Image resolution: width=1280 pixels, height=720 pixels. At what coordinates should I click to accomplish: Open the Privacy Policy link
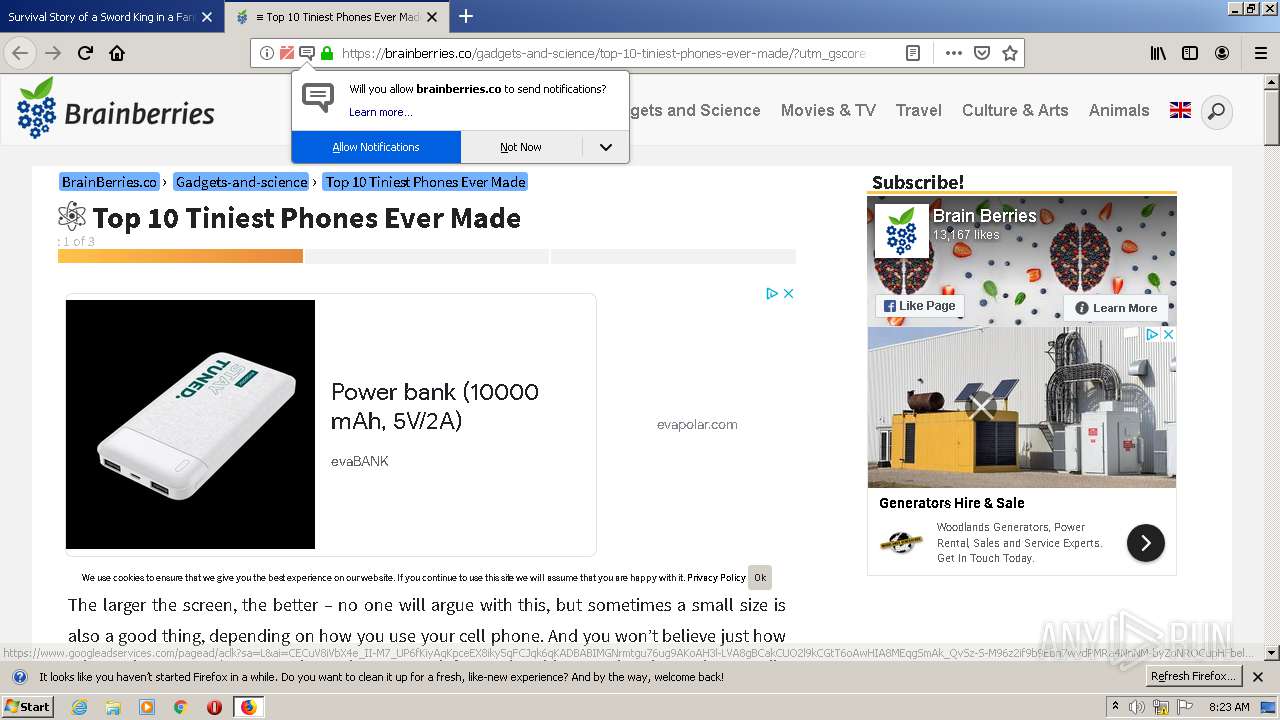(x=716, y=578)
